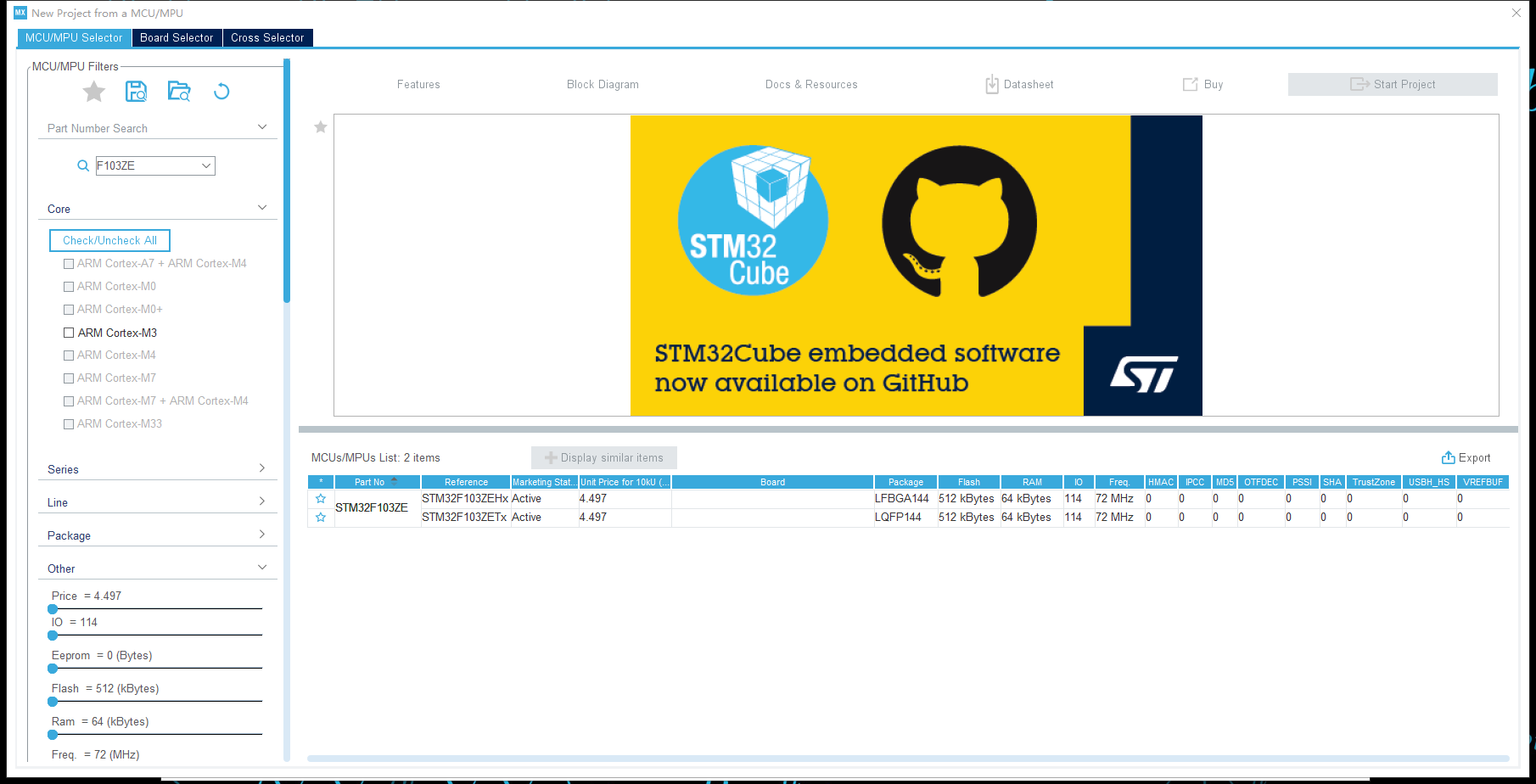Viewport: 1536px width, 784px height.
Task: Select the STM32F103ZETx reference row
Action: pyautogui.click(x=464, y=518)
